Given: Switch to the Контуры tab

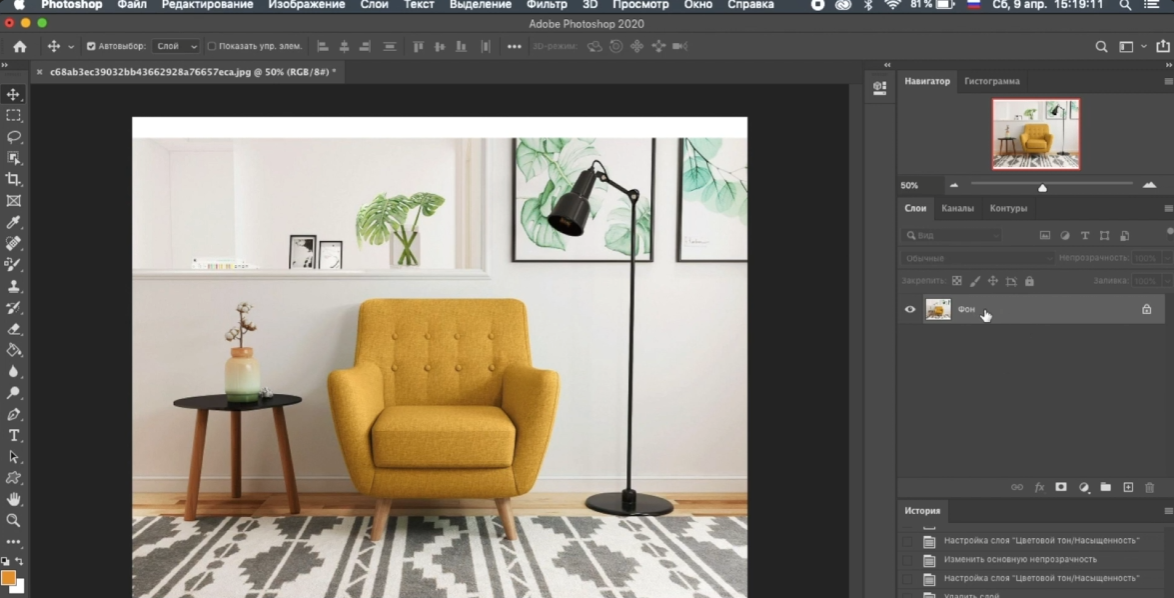Looking at the screenshot, I should click(x=1009, y=209).
